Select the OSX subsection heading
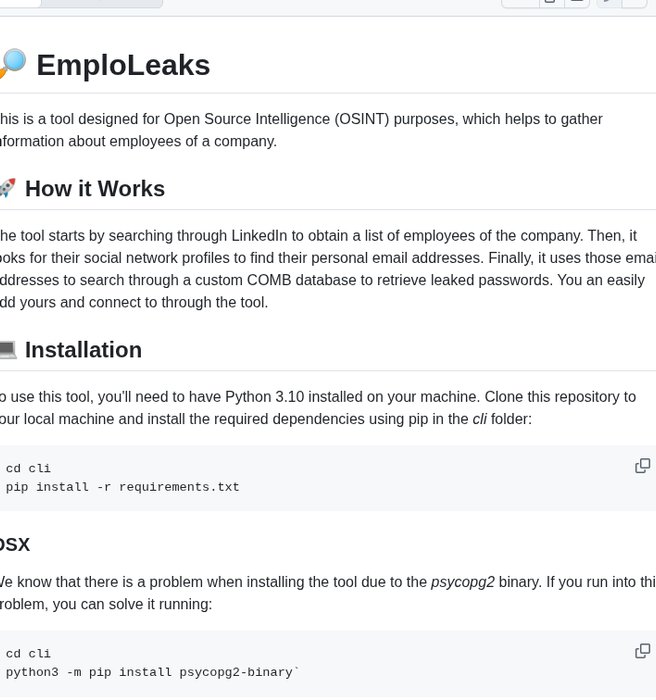 point(15,545)
